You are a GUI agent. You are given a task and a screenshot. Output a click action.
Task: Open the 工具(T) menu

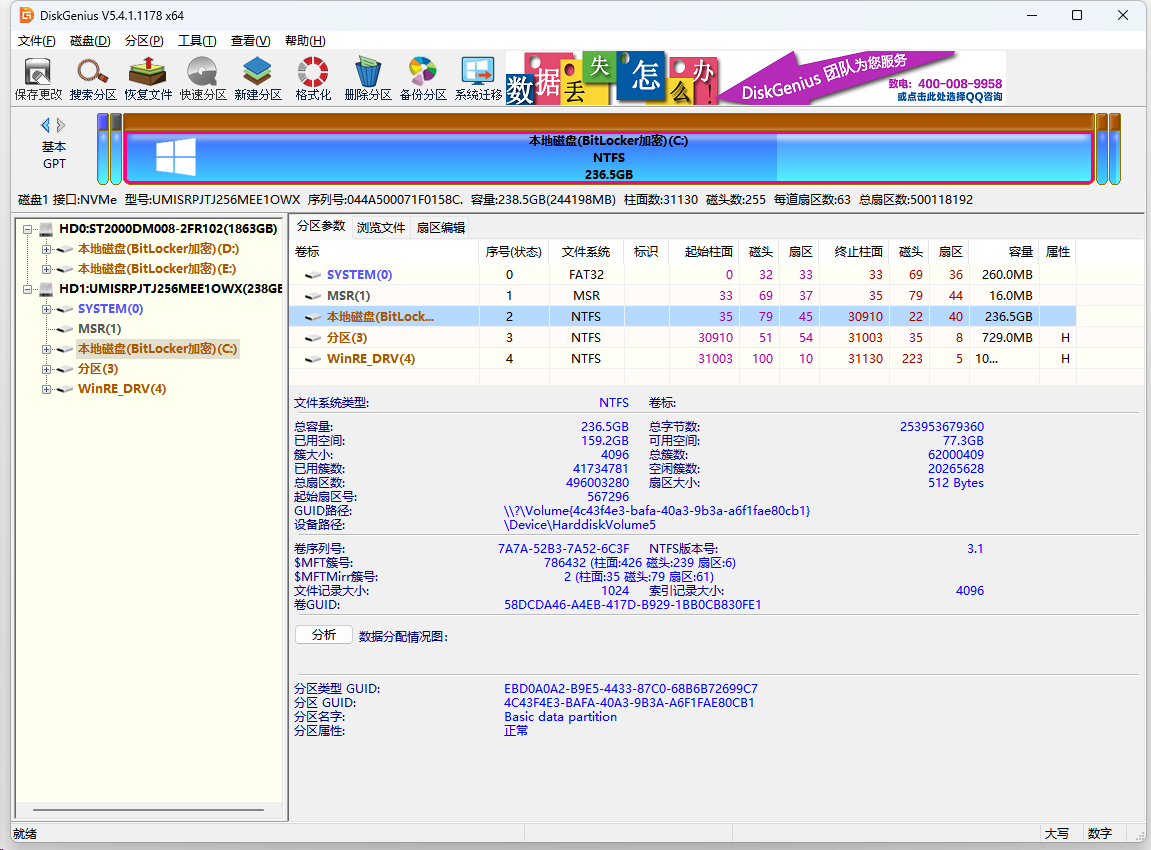point(197,40)
